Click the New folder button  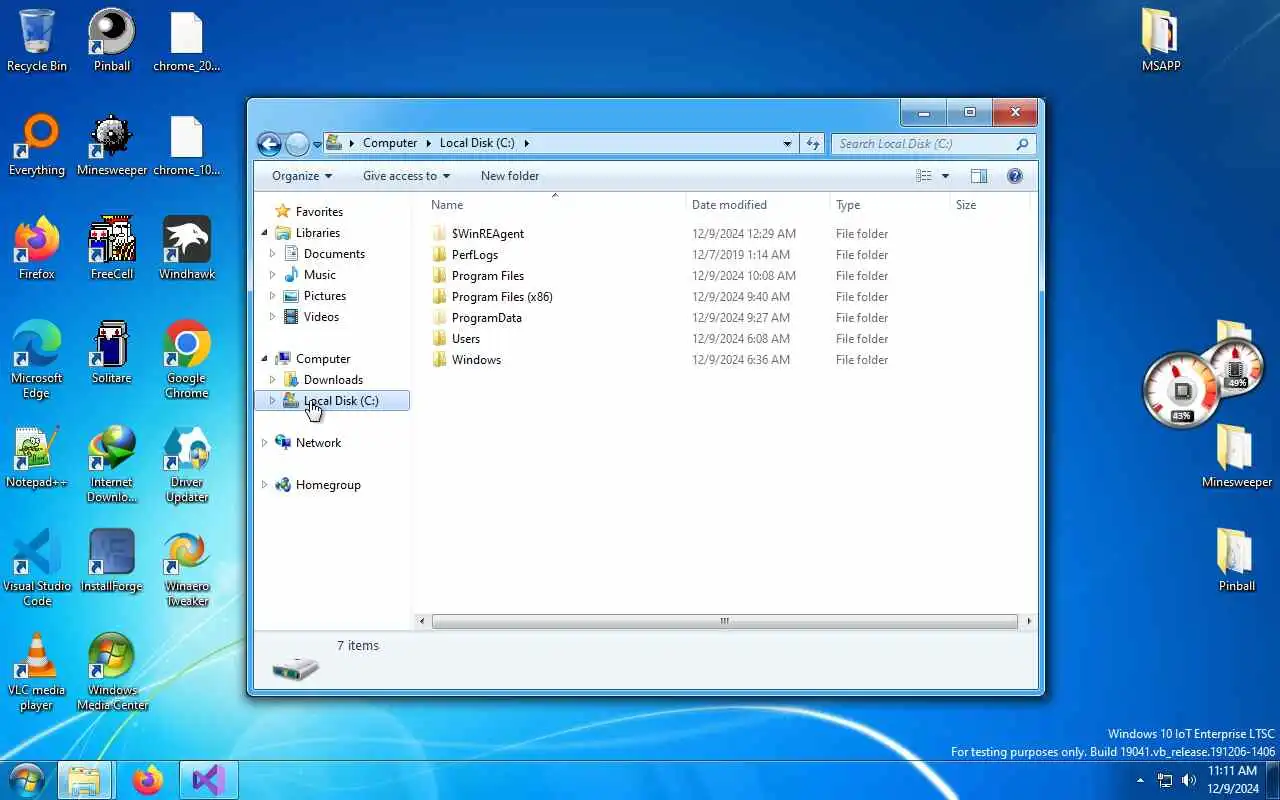click(x=510, y=176)
